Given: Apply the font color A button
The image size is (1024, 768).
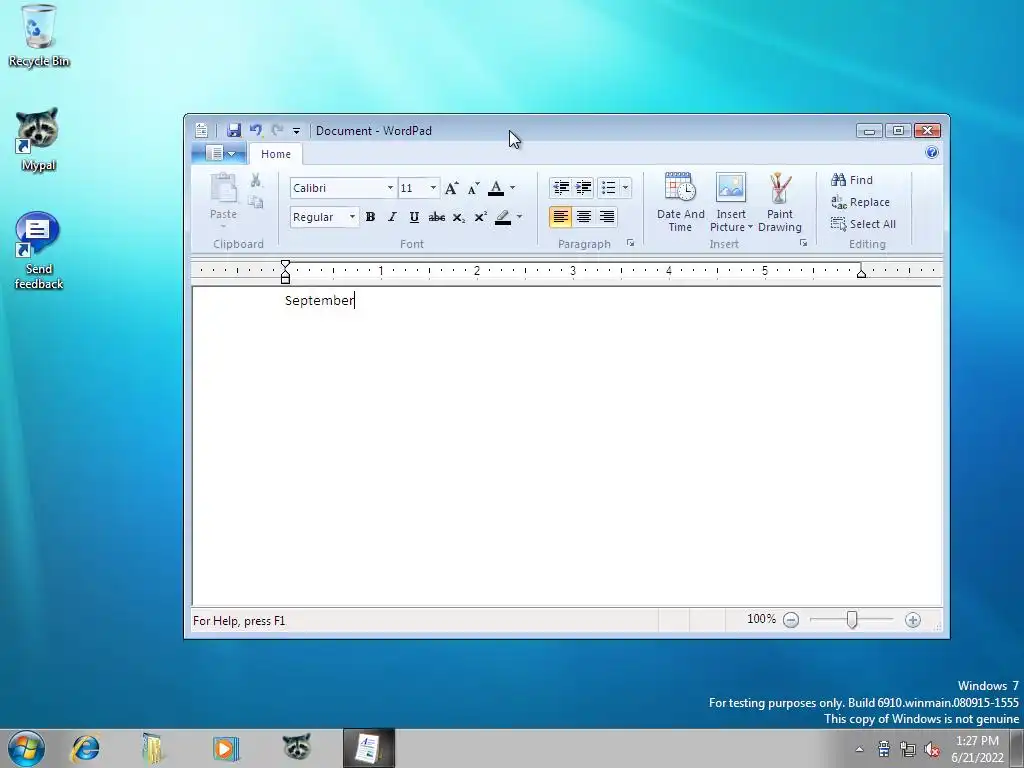Looking at the screenshot, I should (496, 188).
